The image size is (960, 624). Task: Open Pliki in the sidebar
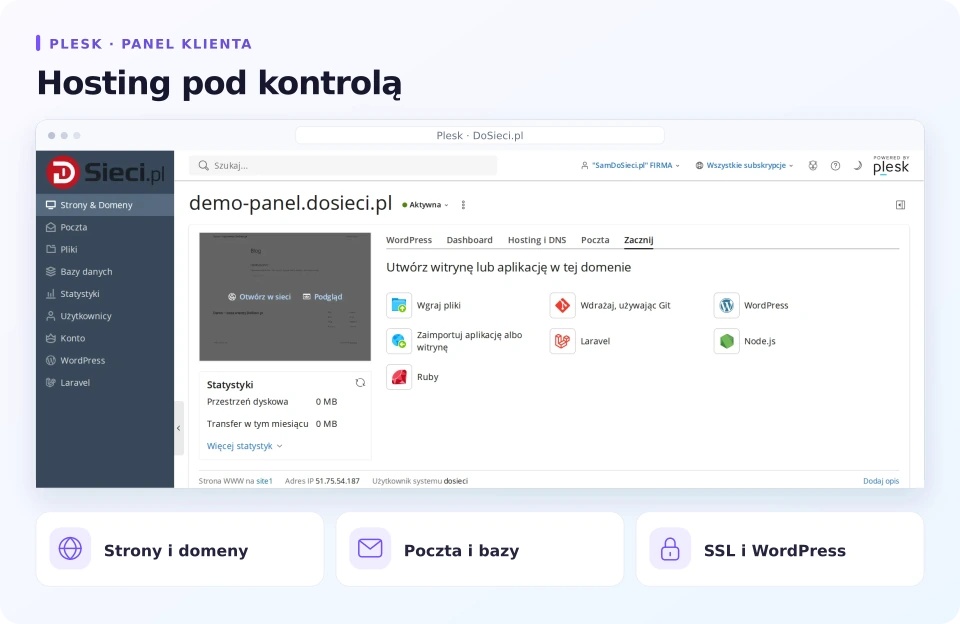(x=105, y=249)
